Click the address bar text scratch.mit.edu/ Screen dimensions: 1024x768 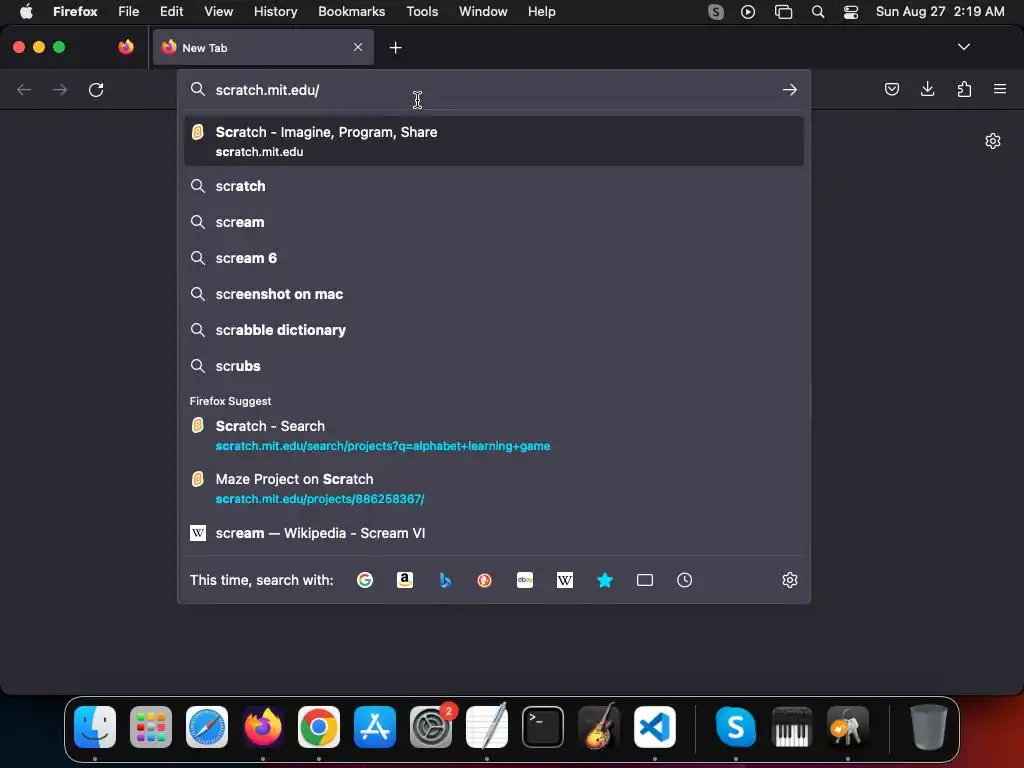(x=267, y=90)
